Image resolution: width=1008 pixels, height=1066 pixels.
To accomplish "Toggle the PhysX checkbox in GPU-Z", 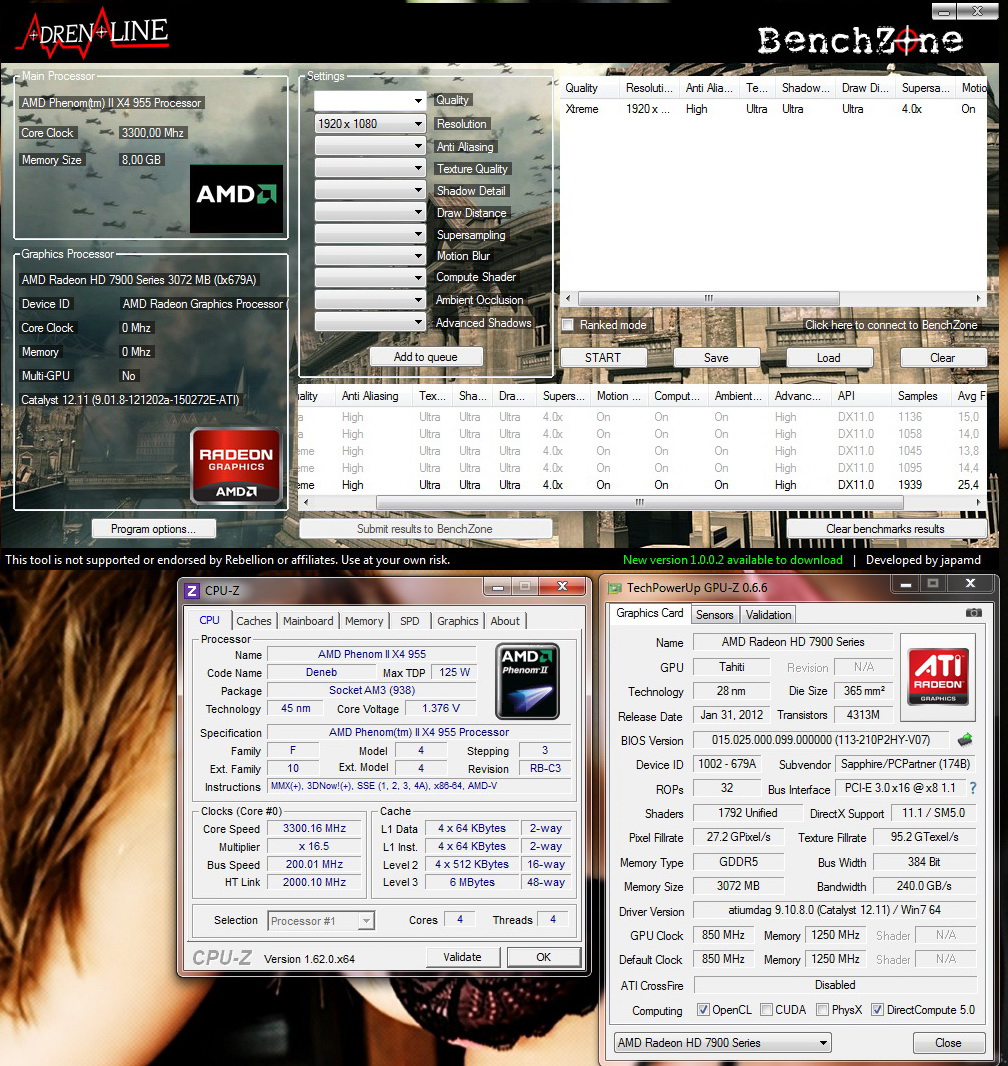I will point(822,1010).
